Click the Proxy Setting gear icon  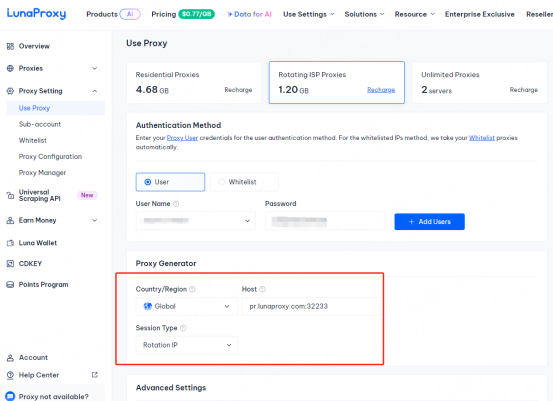click(x=10, y=91)
